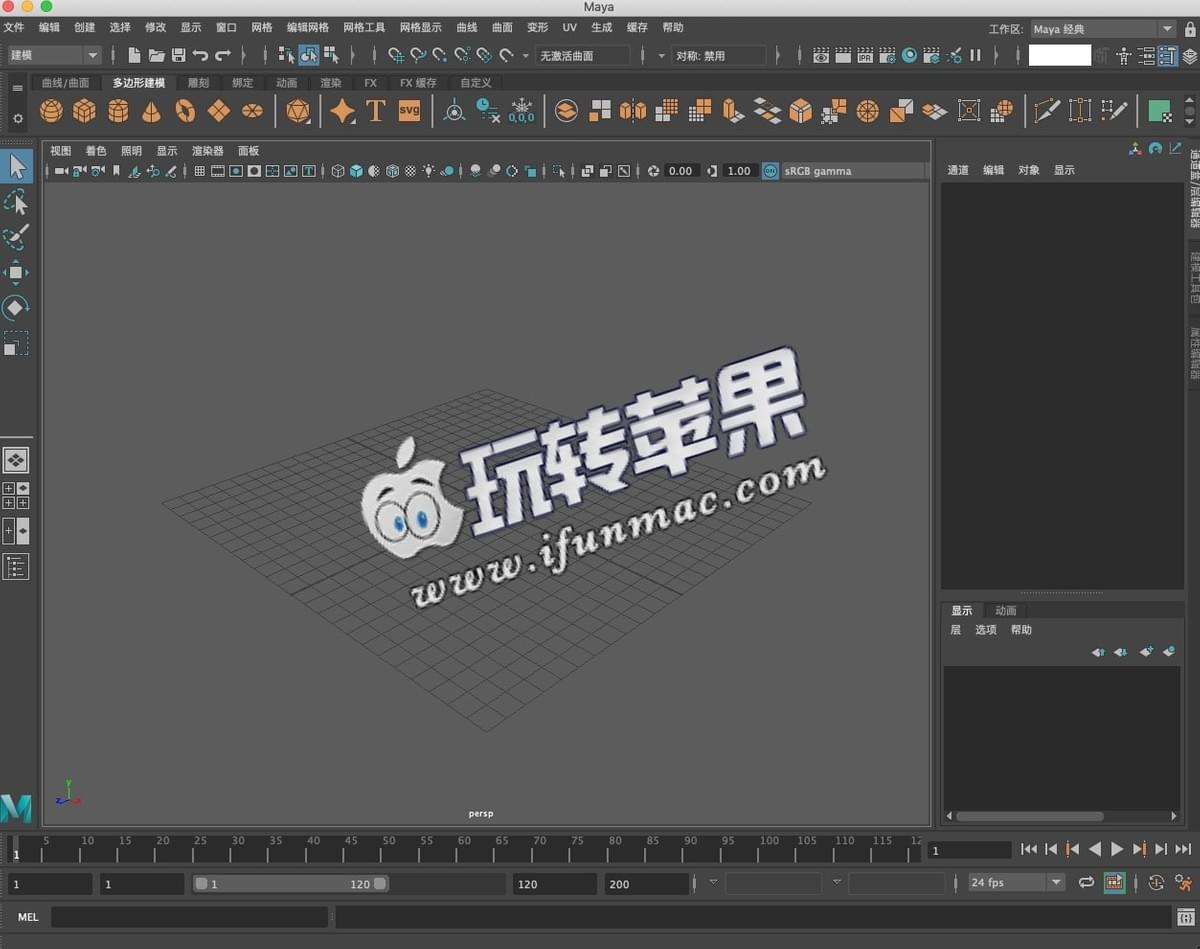The width and height of the screenshot is (1200, 949).
Task: Select the Paint selection tool
Action: pyautogui.click(x=16, y=237)
